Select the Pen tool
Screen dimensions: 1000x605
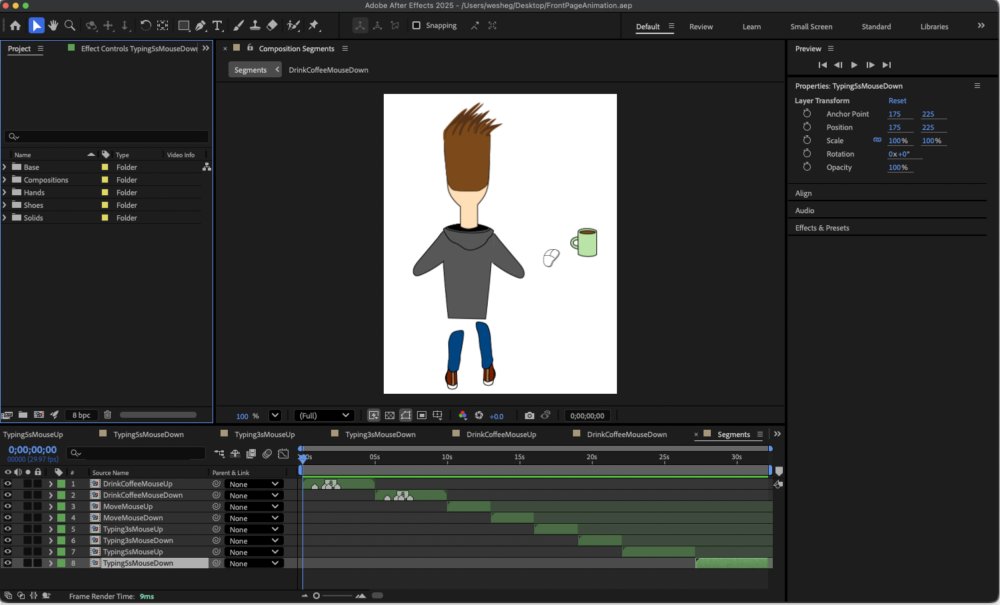(x=201, y=26)
